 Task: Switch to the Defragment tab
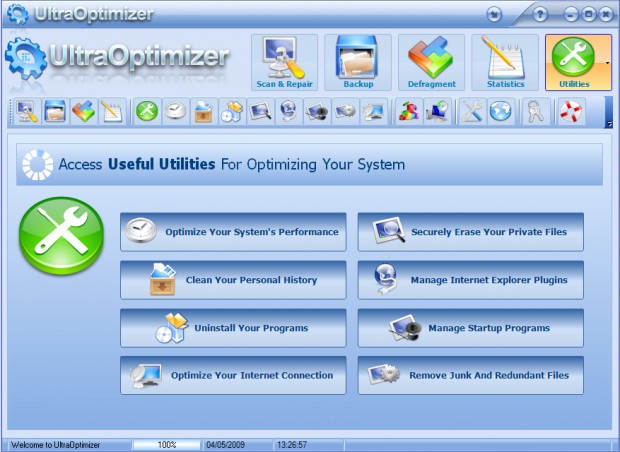[431, 62]
